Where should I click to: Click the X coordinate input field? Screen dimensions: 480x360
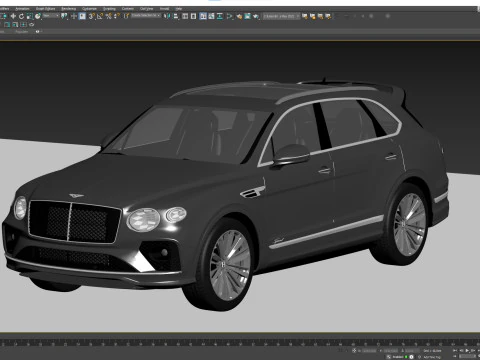click(x=369, y=351)
